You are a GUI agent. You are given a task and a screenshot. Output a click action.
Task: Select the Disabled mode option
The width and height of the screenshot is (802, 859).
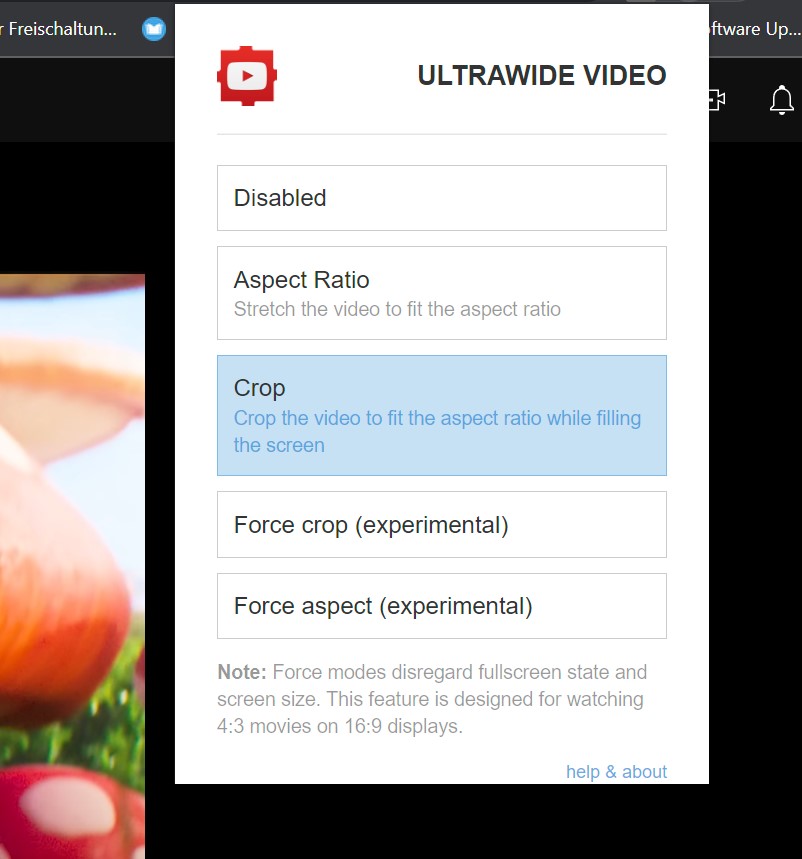tap(442, 198)
